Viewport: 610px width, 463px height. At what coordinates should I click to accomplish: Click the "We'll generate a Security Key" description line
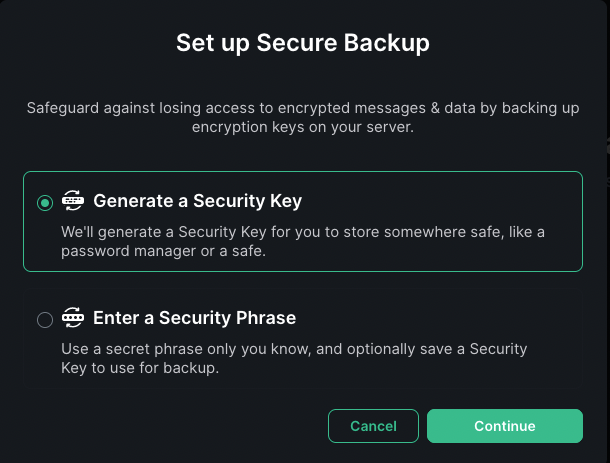(303, 232)
